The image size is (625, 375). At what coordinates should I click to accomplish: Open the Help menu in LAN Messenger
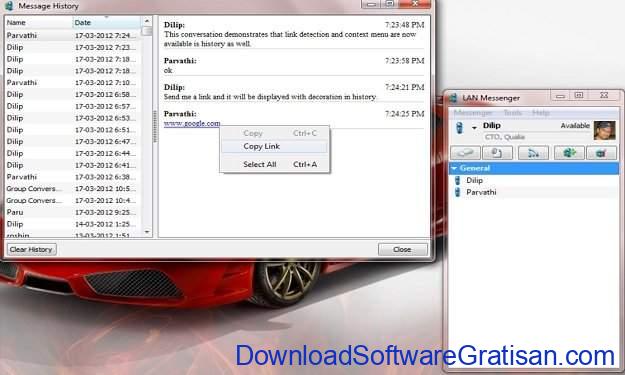pos(540,113)
